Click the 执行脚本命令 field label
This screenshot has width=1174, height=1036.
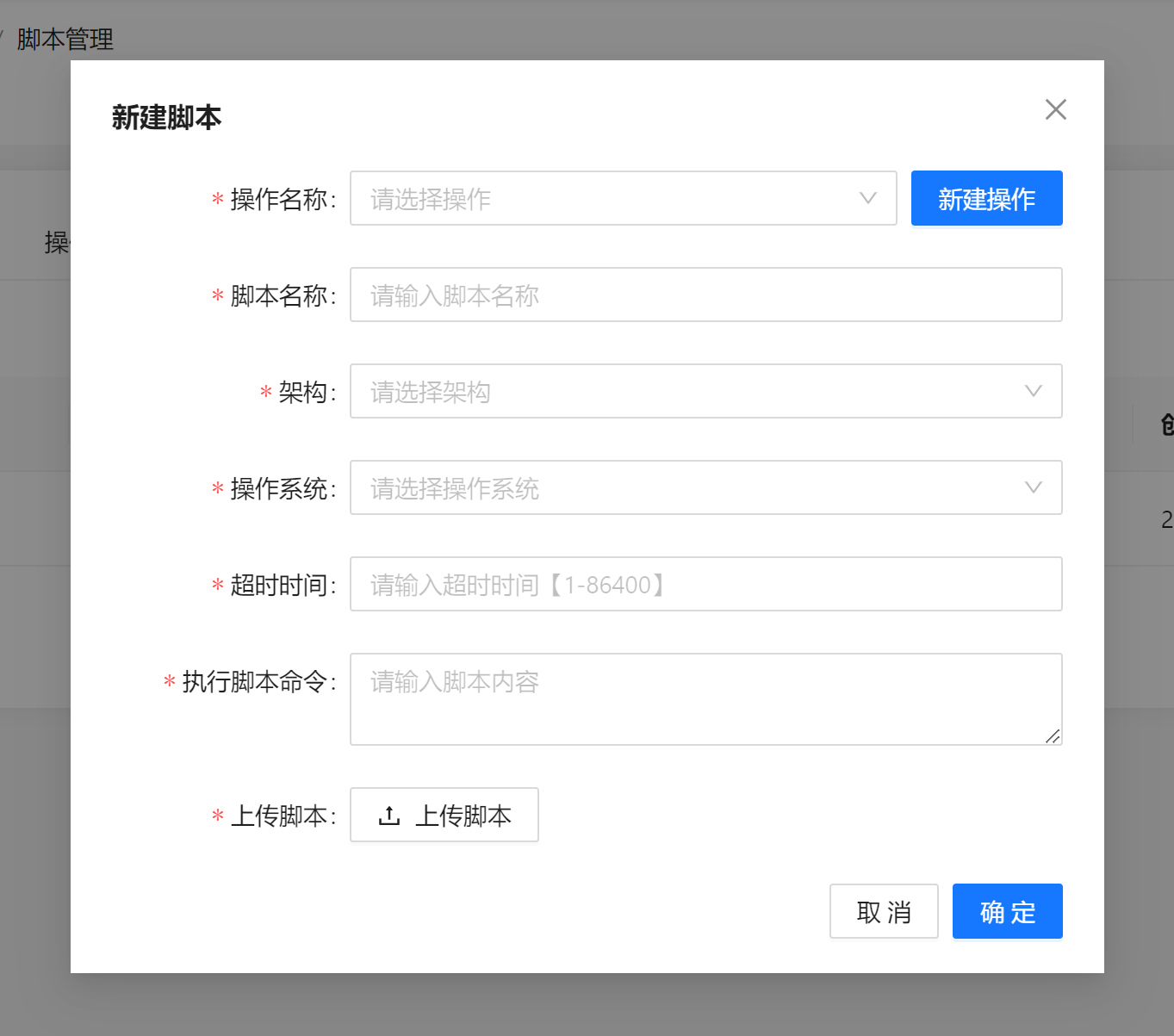point(255,682)
